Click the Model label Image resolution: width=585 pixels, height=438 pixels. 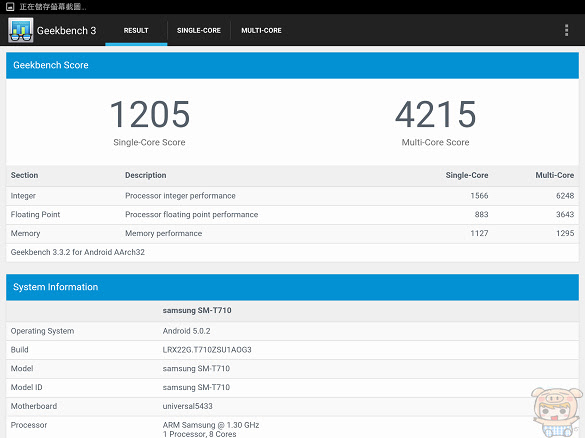[22, 369]
